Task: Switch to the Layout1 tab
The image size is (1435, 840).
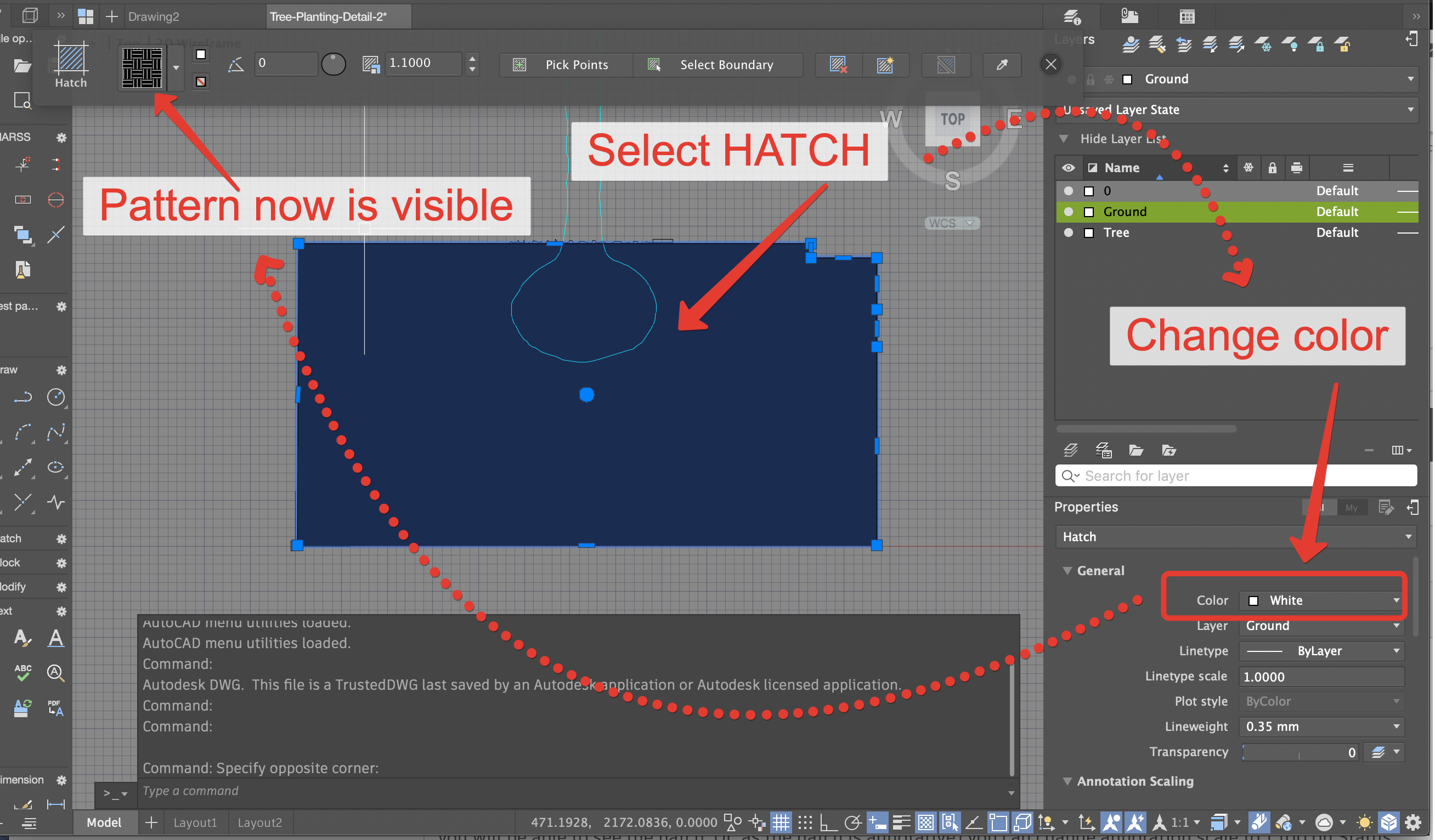Action: (x=195, y=822)
